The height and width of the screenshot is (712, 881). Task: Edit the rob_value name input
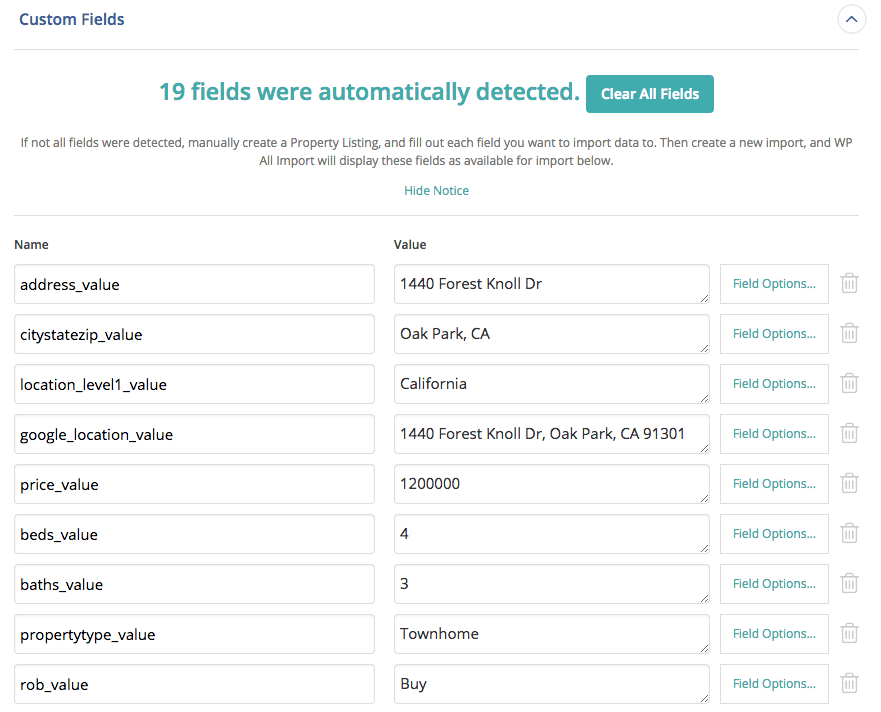point(194,684)
